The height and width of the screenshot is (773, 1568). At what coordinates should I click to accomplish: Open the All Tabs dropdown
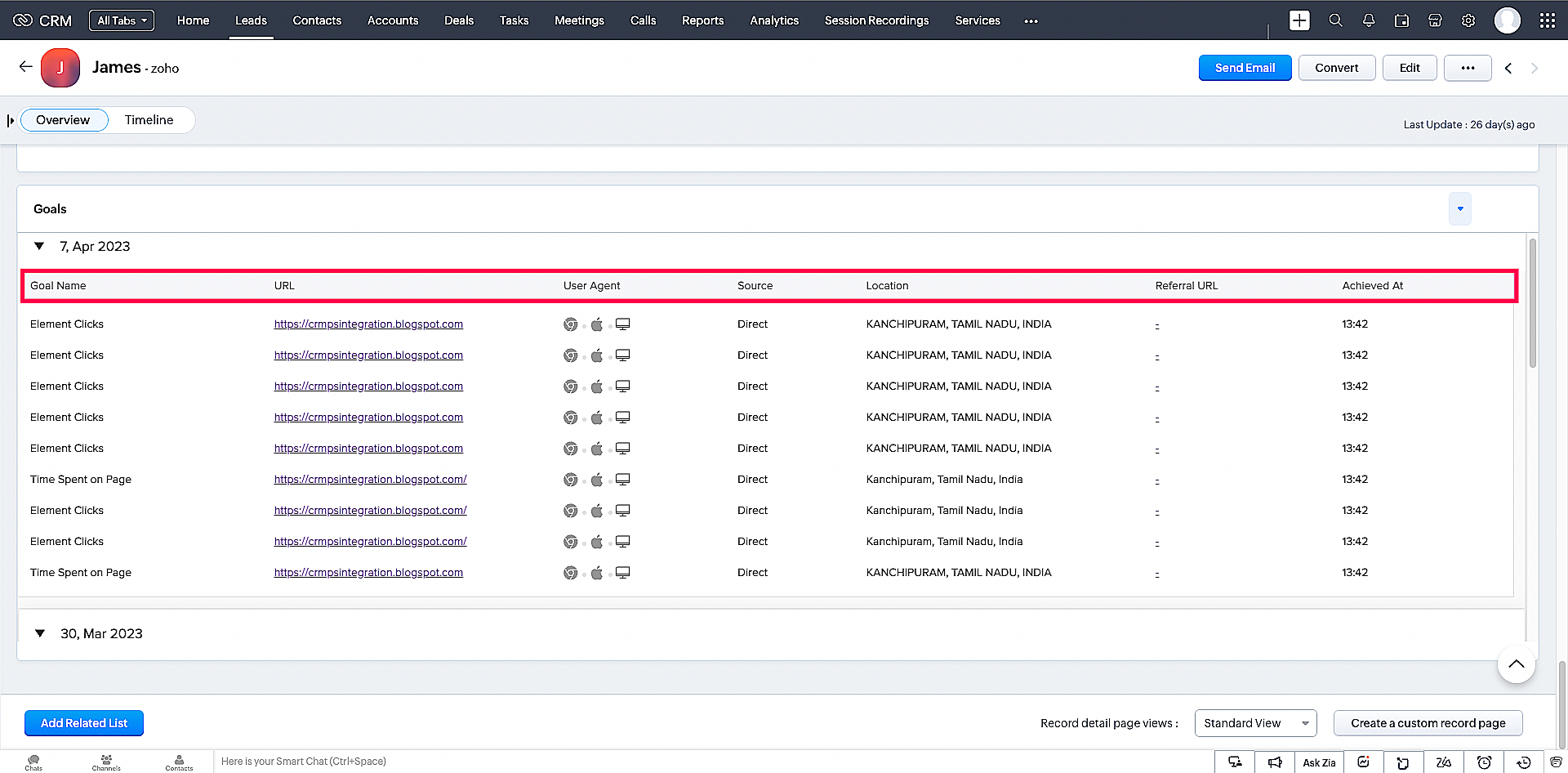point(122,20)
